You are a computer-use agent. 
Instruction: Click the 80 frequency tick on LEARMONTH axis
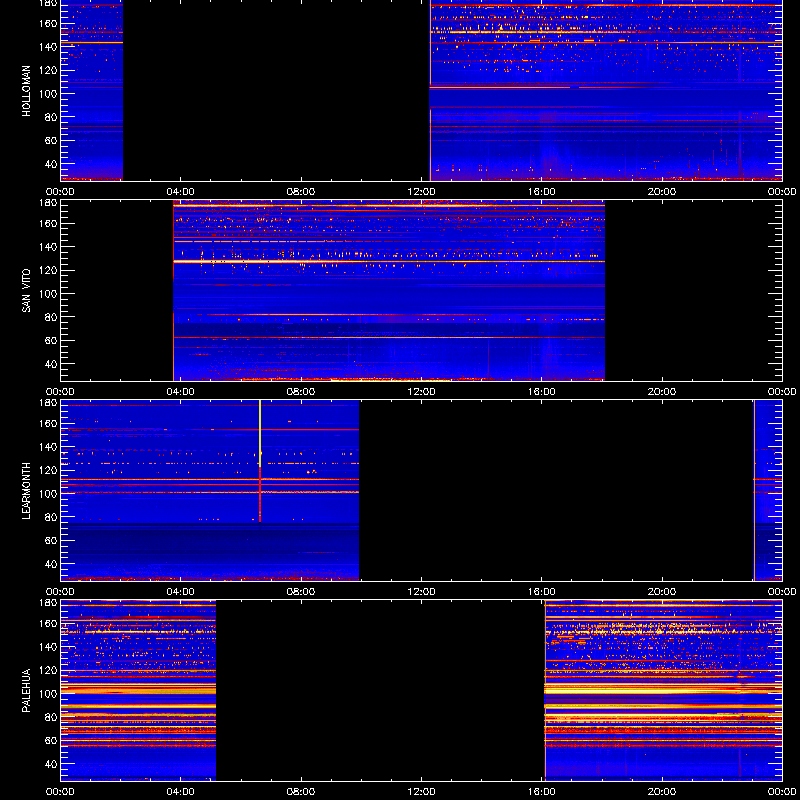coord(53,517)
